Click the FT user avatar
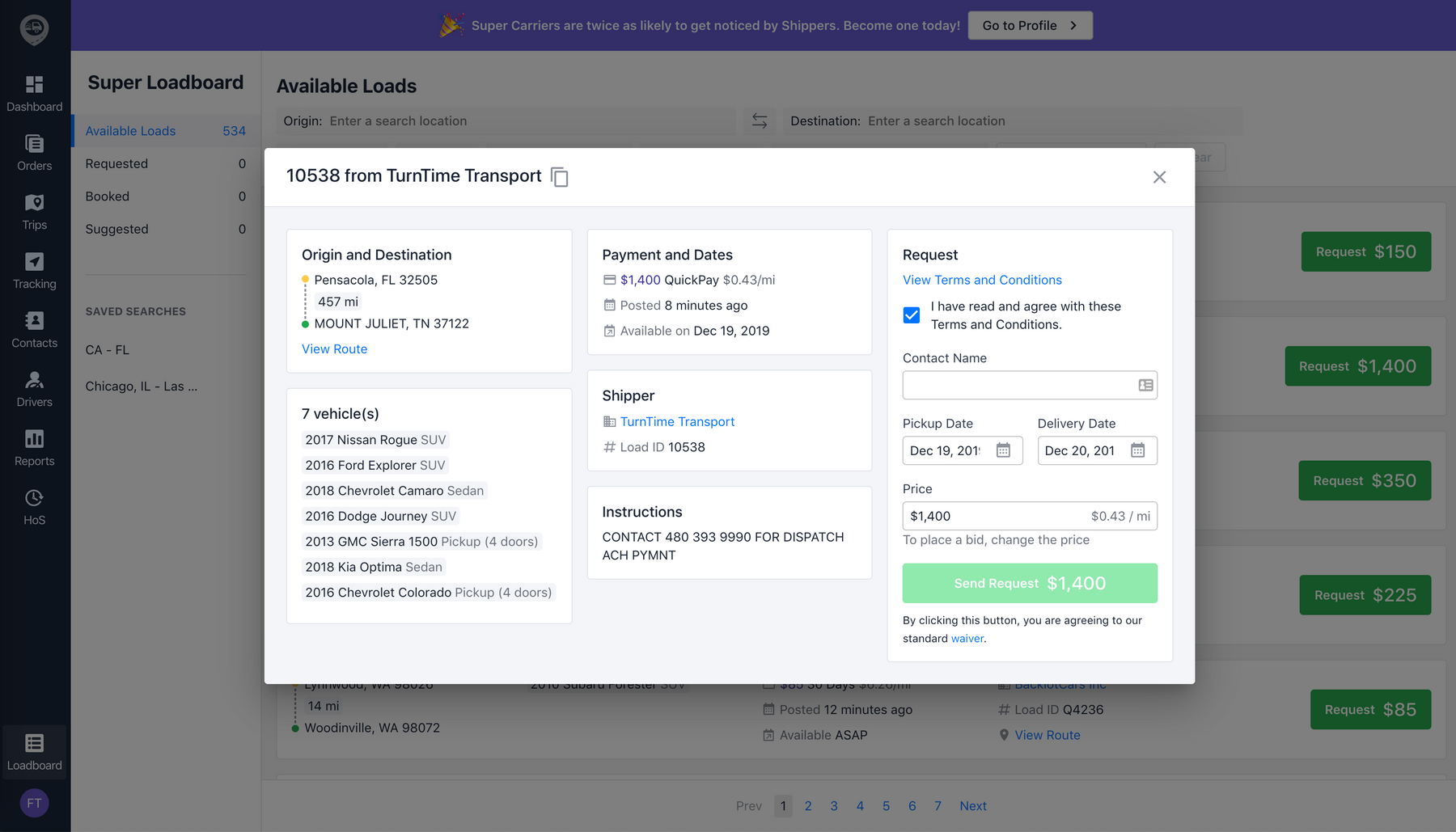1456x832 pixels. (x=34, y=803)
